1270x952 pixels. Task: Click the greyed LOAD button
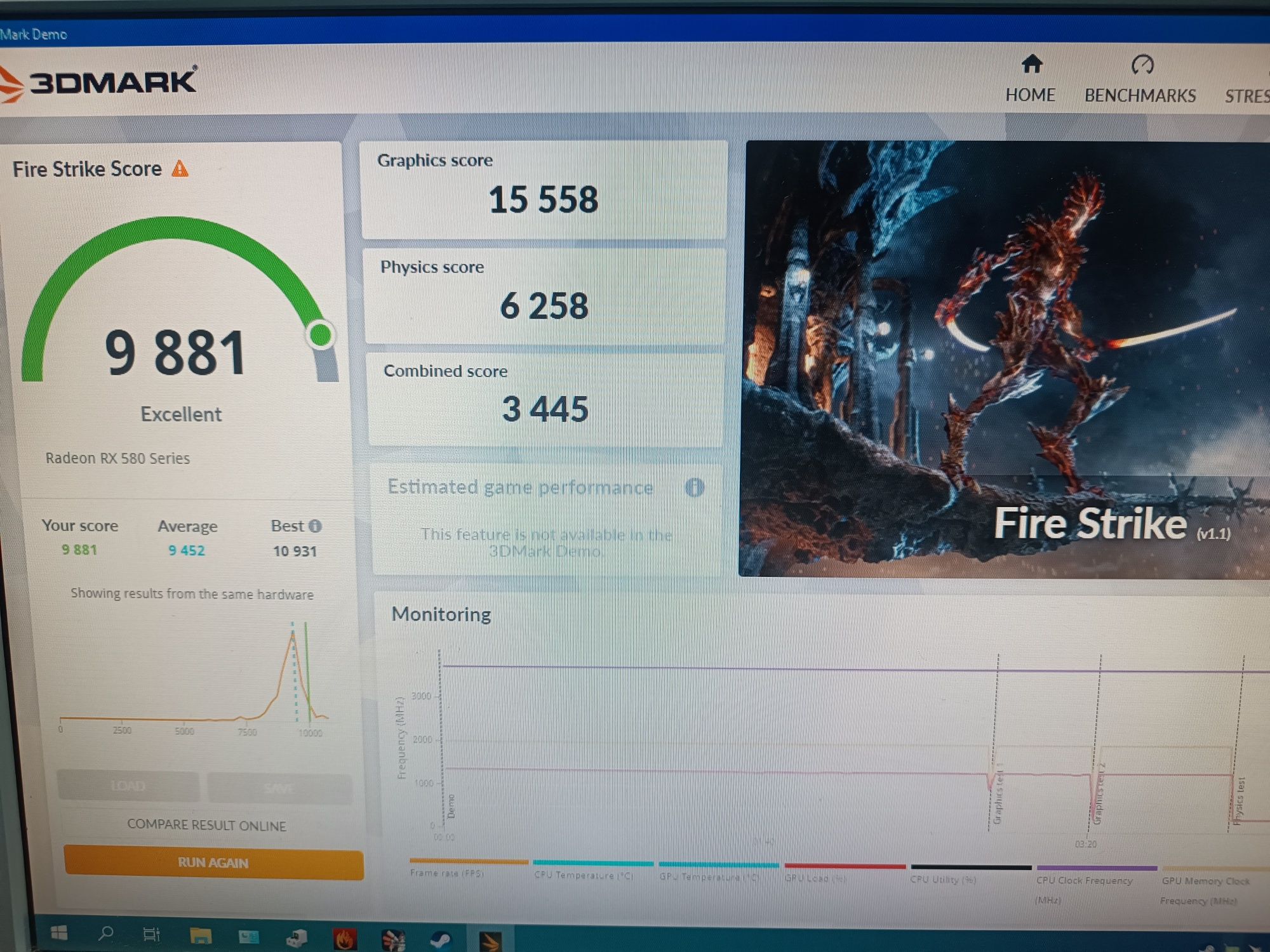tap(128, 786)
